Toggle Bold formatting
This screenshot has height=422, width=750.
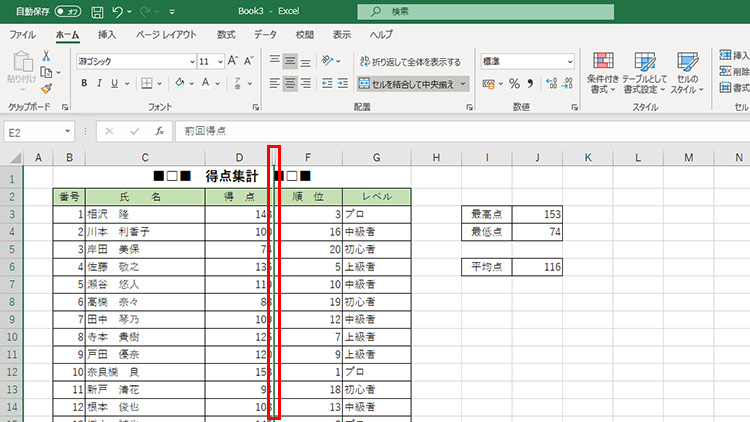(85, 84)
